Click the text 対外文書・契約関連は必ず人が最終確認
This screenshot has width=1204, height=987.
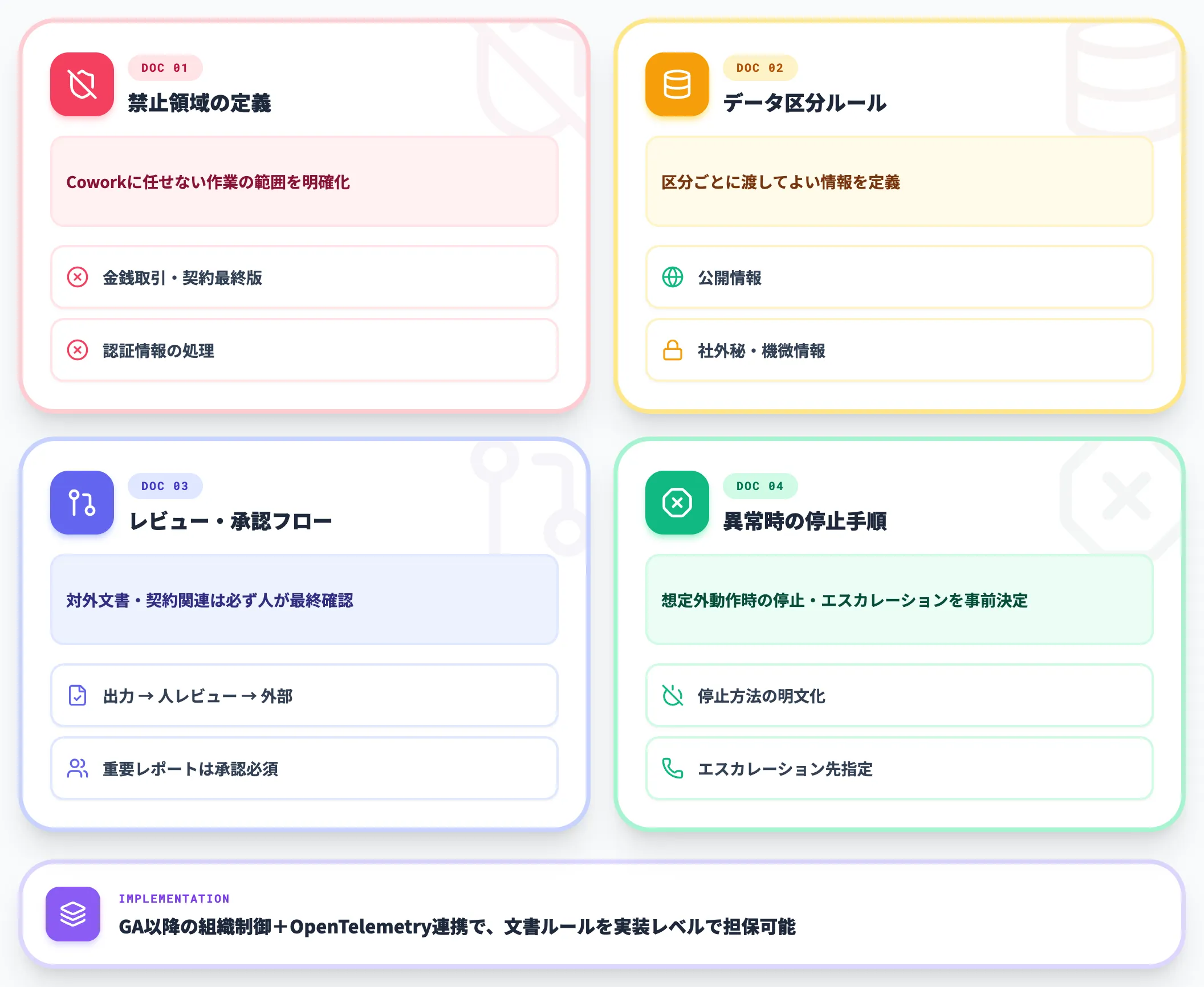click(210, 600)
